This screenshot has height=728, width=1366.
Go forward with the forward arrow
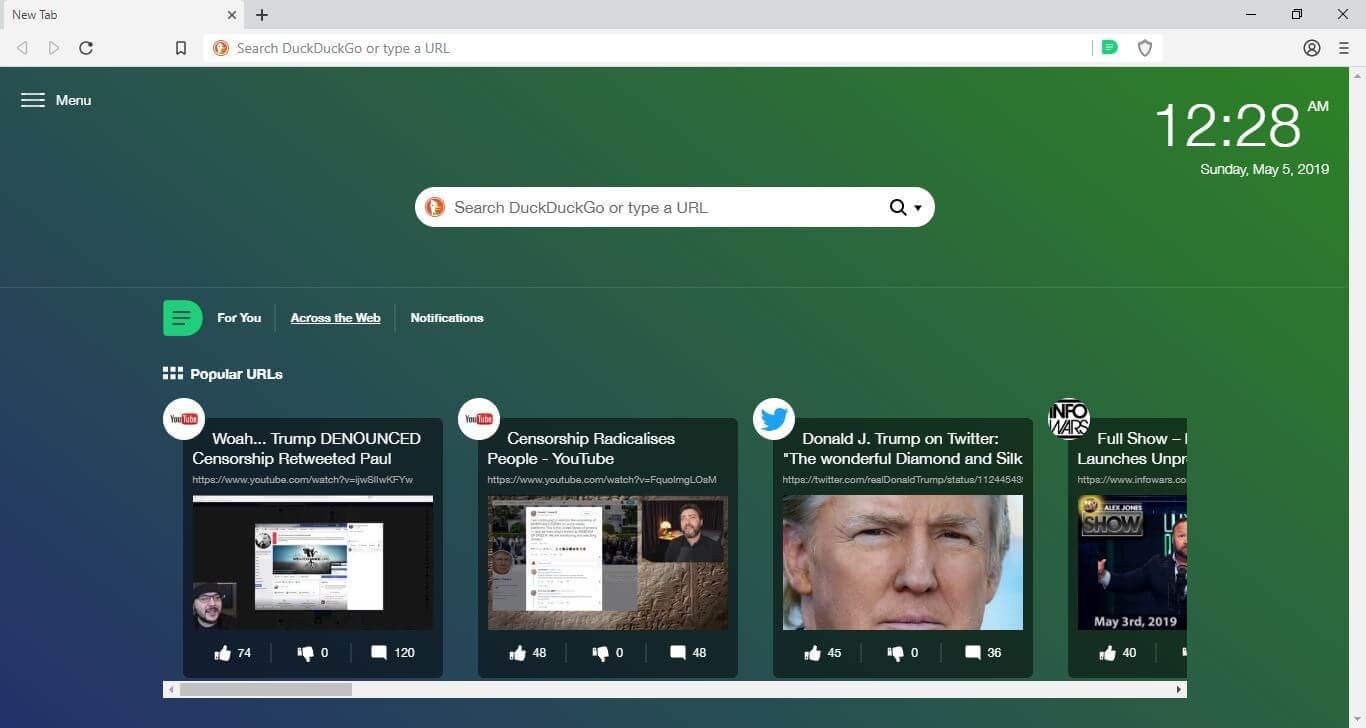[54, 48]
